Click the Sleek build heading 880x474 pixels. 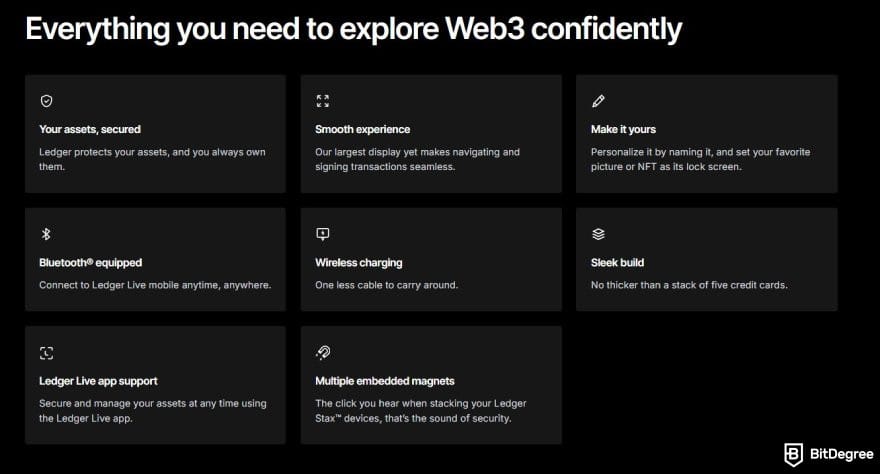tap(617, 263)
